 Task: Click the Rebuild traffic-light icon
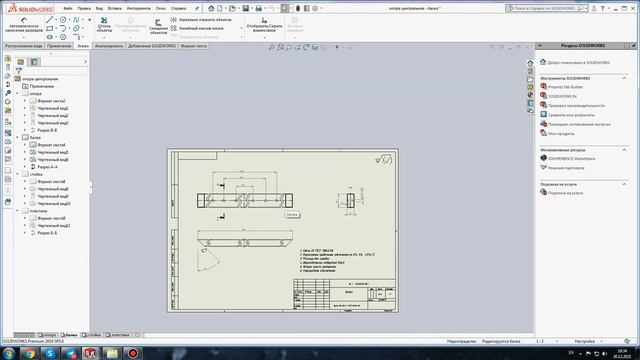298,8
